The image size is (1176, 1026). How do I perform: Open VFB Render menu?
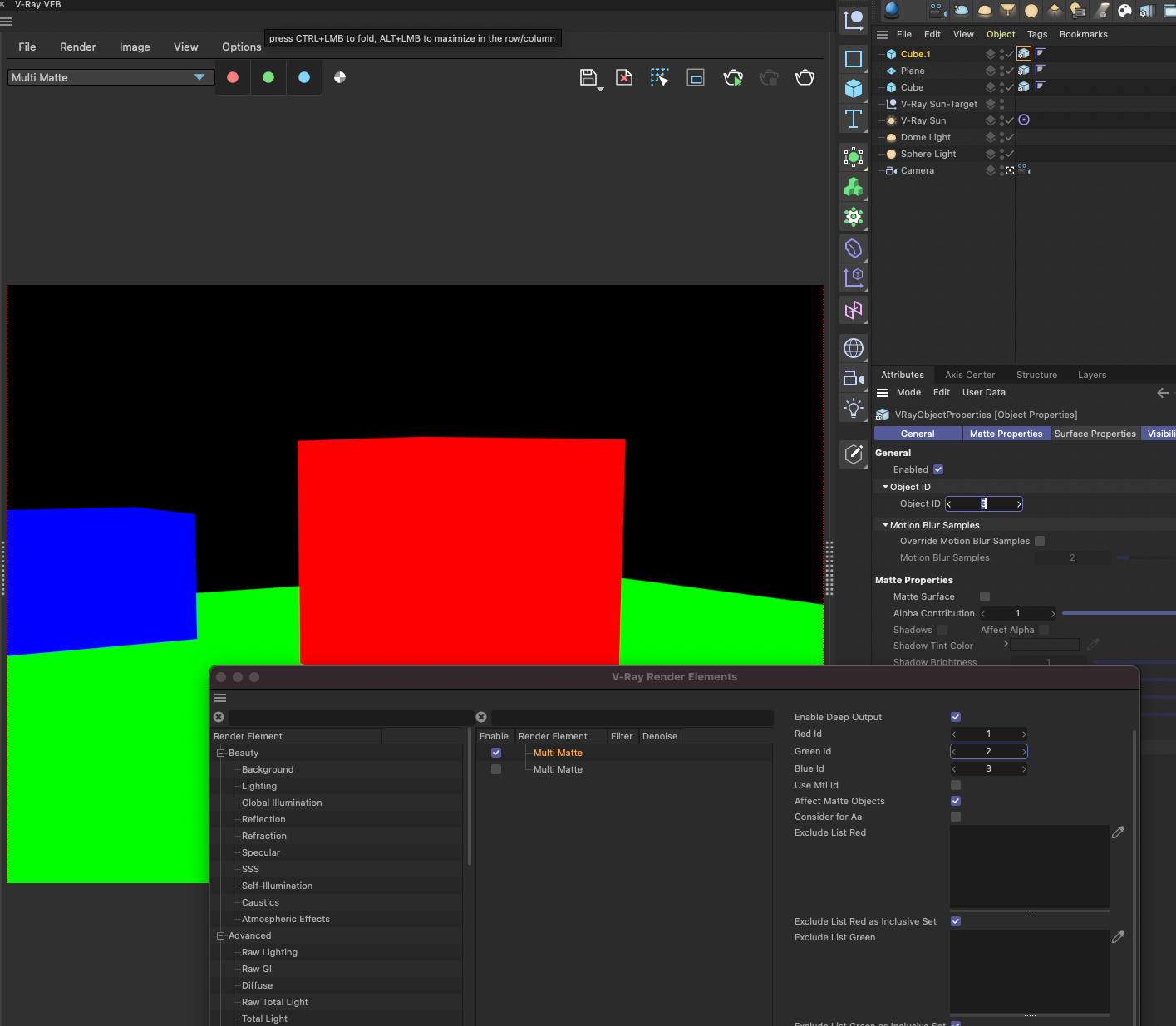78,47
